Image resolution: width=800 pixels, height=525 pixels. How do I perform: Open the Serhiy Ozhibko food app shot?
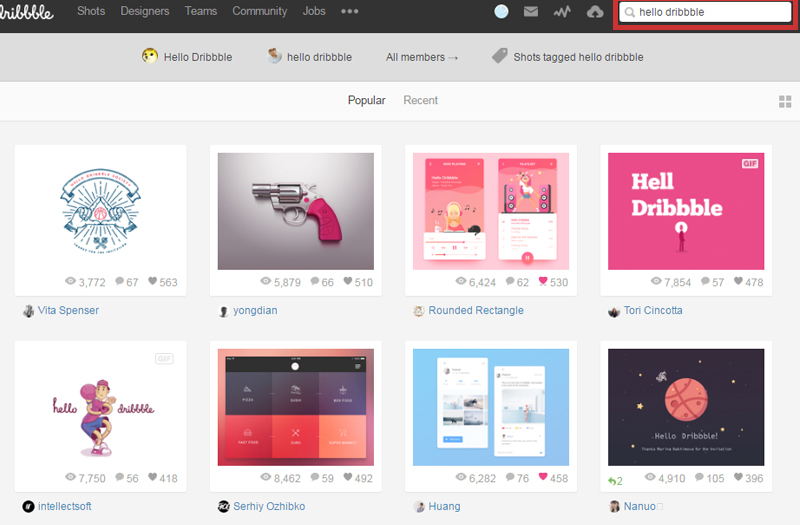tap(296, 407)
